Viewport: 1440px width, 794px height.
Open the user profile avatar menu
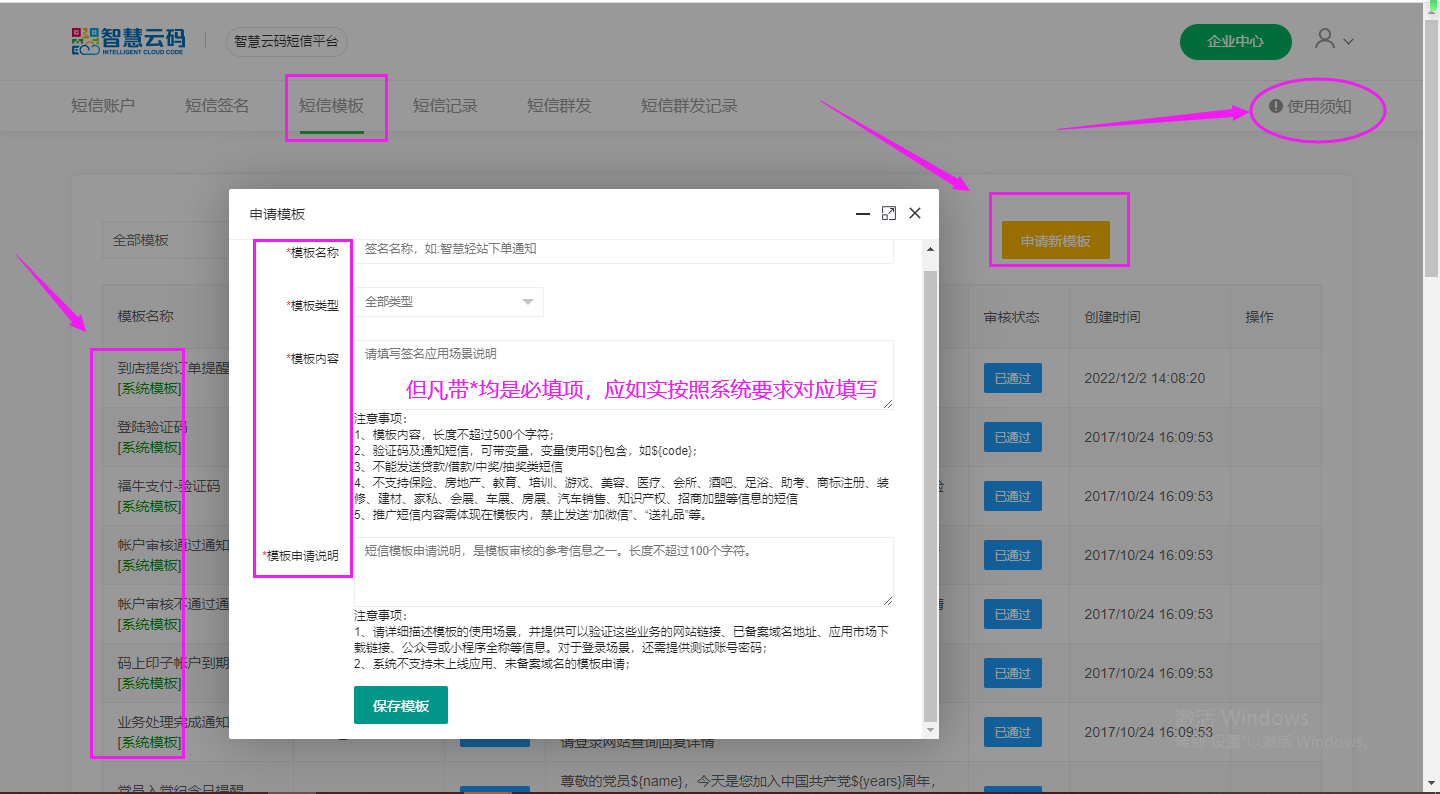[x=1325, y=40]
